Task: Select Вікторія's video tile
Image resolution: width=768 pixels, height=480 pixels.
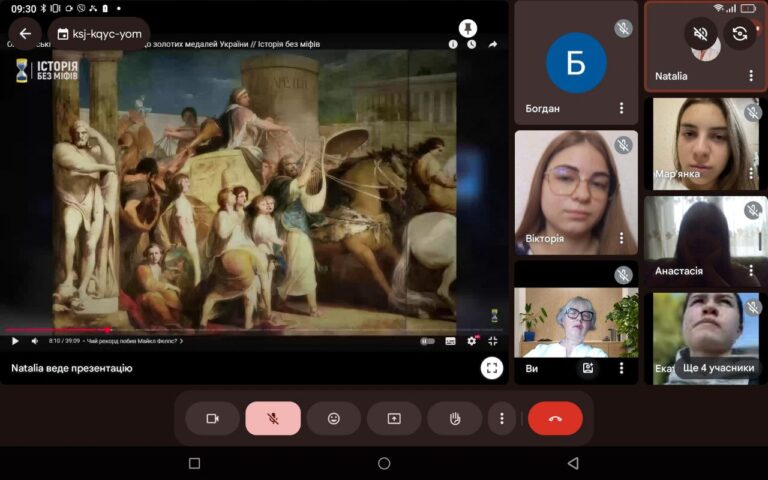Action: point(576,192)
